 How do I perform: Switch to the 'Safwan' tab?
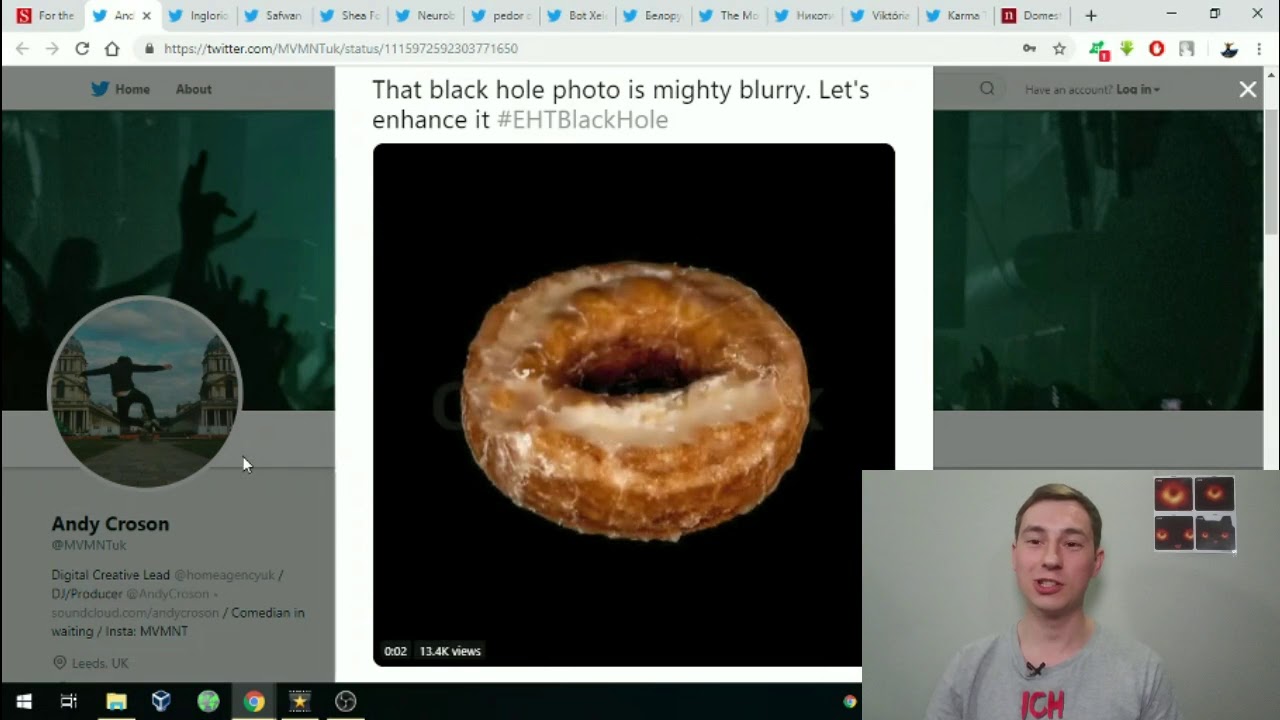pyautogui.click(x=275, y=15)
